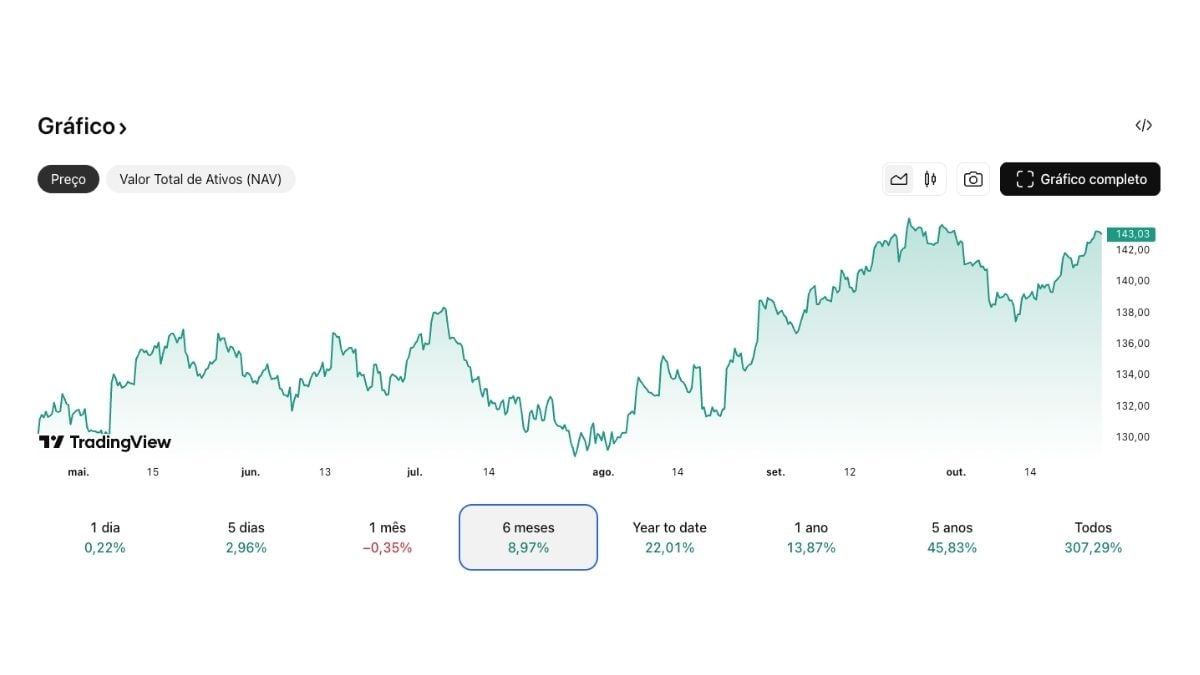
Task: Toggle to Valor Total de Ativos (NAV)
Action: tap(200, 179)
